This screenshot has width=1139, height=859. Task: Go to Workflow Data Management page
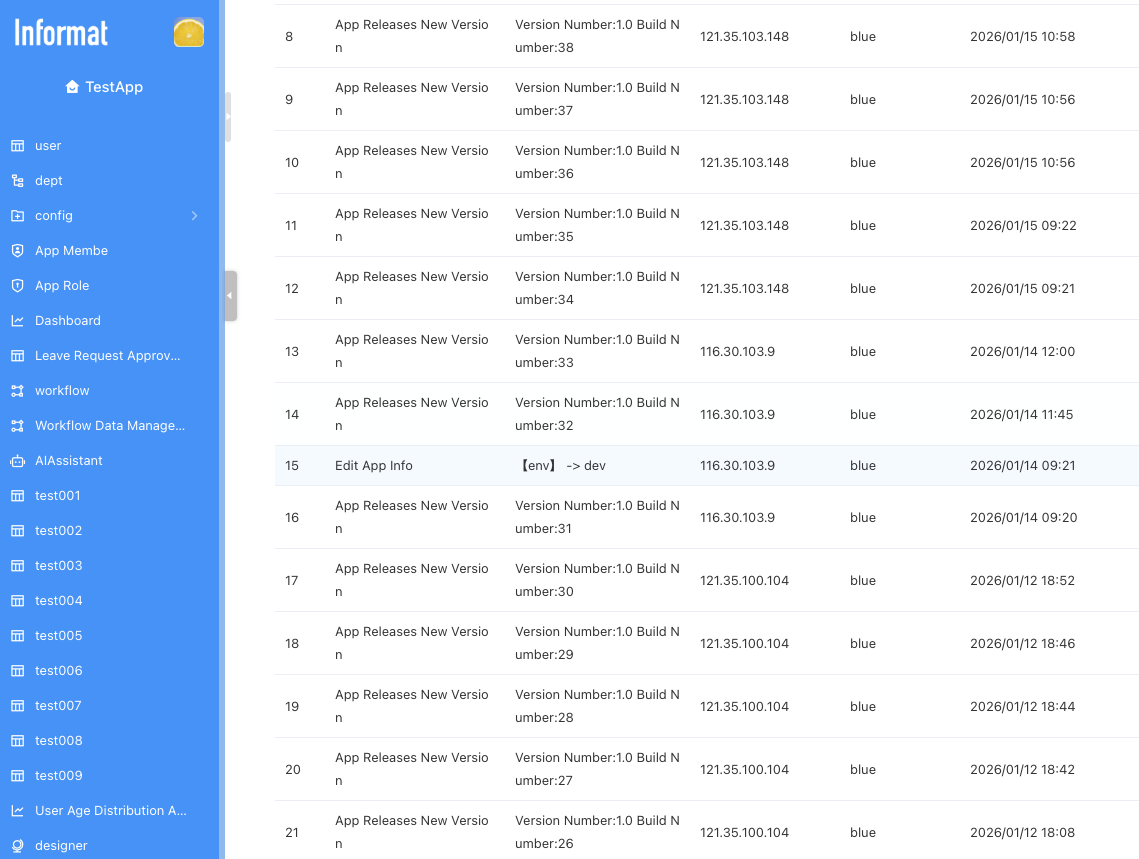109,426
